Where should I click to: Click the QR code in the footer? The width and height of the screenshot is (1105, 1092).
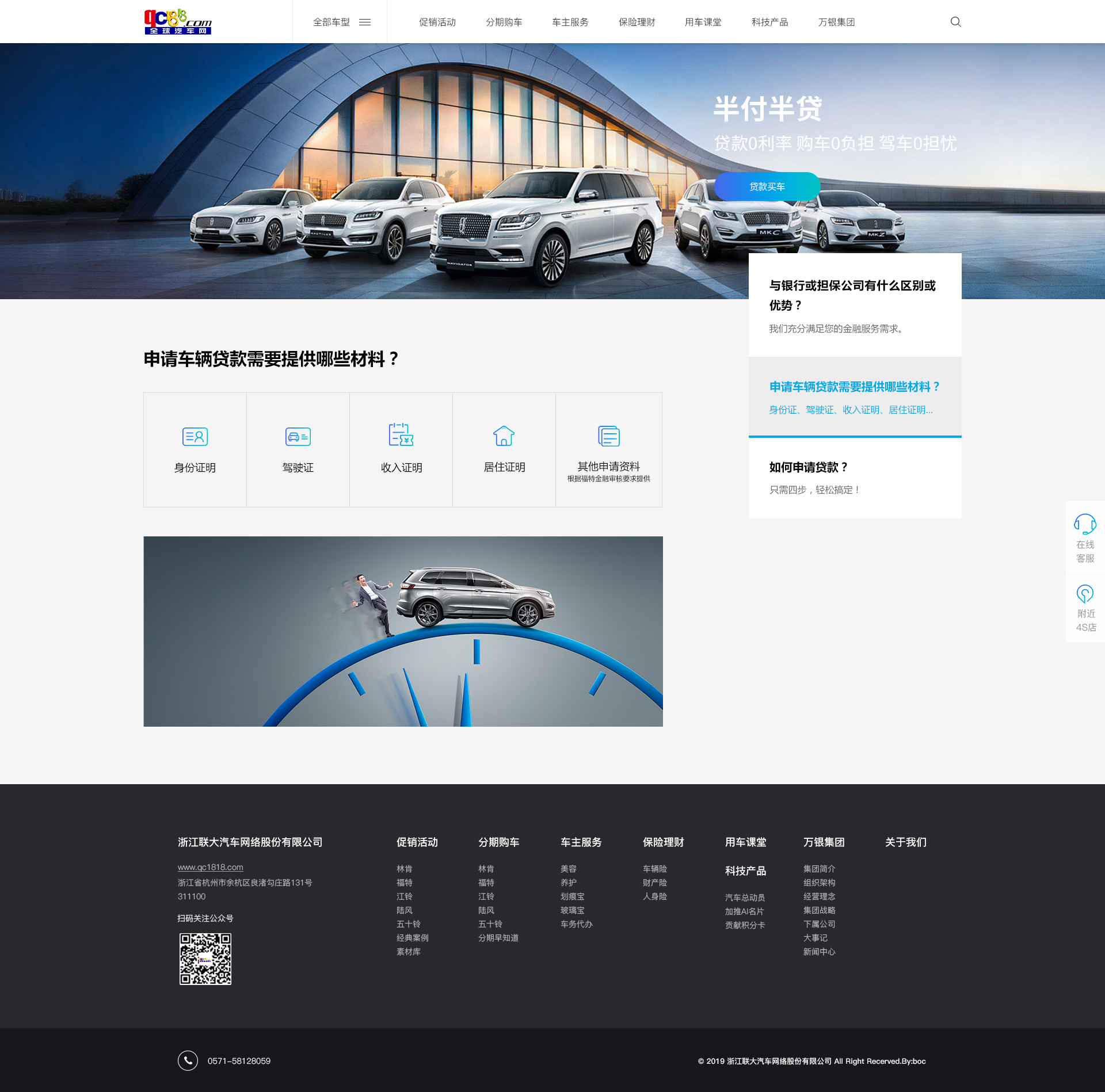[205, 959]
